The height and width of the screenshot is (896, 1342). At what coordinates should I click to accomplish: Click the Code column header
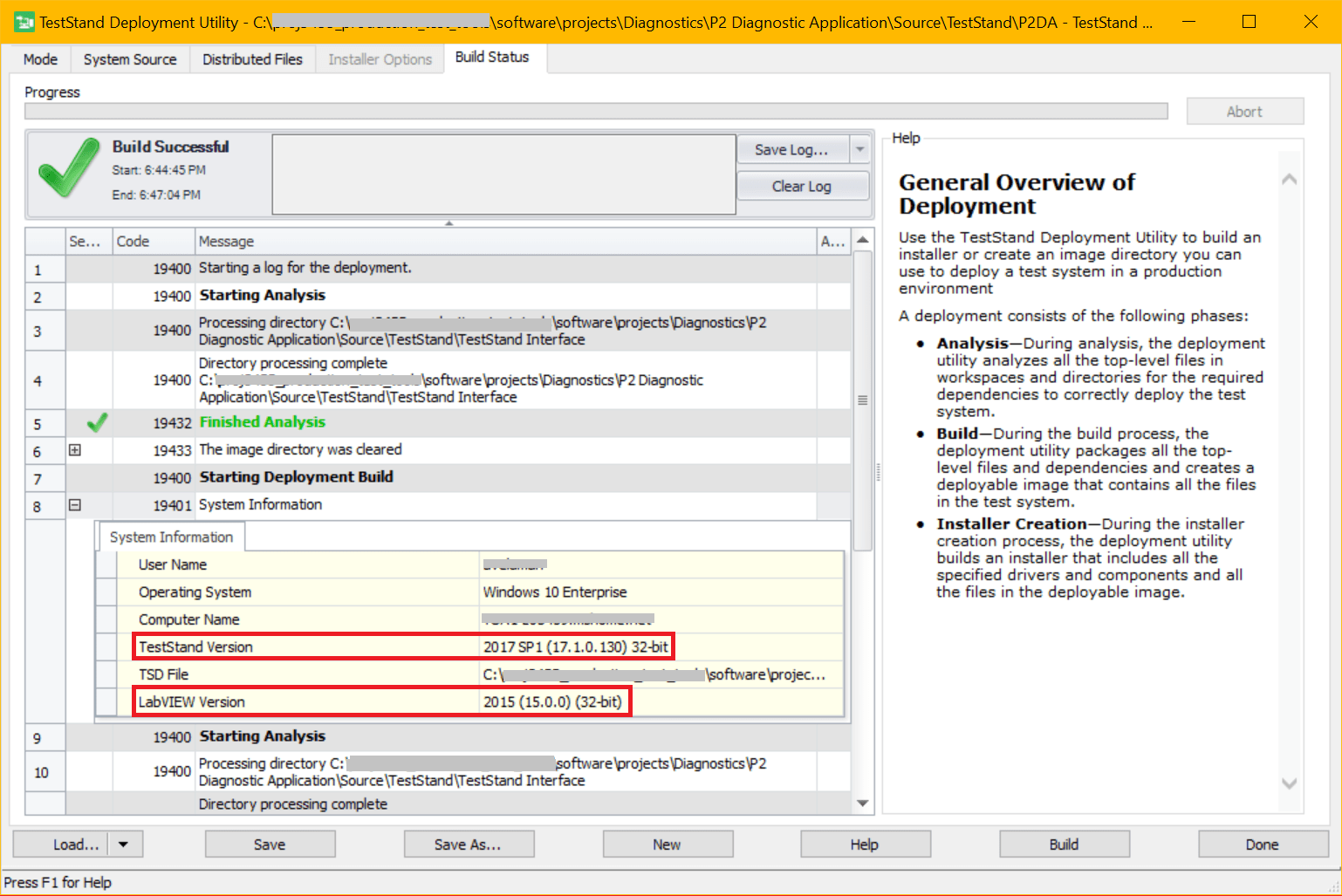[x=154, y=242]
